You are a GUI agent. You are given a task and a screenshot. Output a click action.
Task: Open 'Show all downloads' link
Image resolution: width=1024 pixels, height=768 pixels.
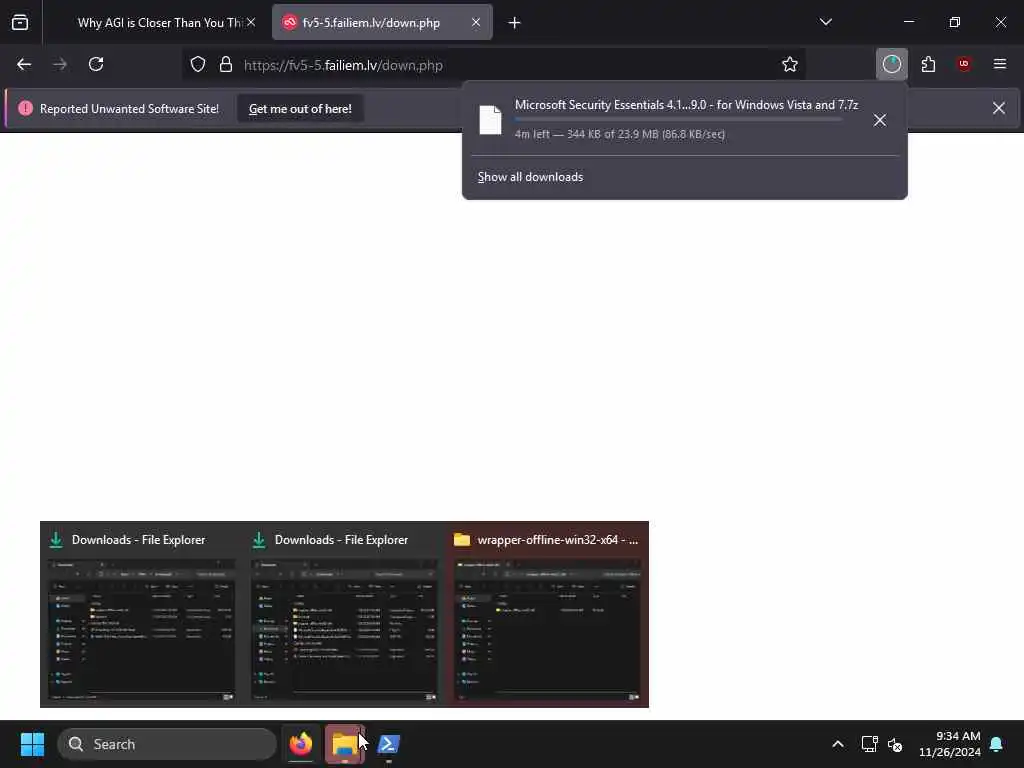[530, 177]
